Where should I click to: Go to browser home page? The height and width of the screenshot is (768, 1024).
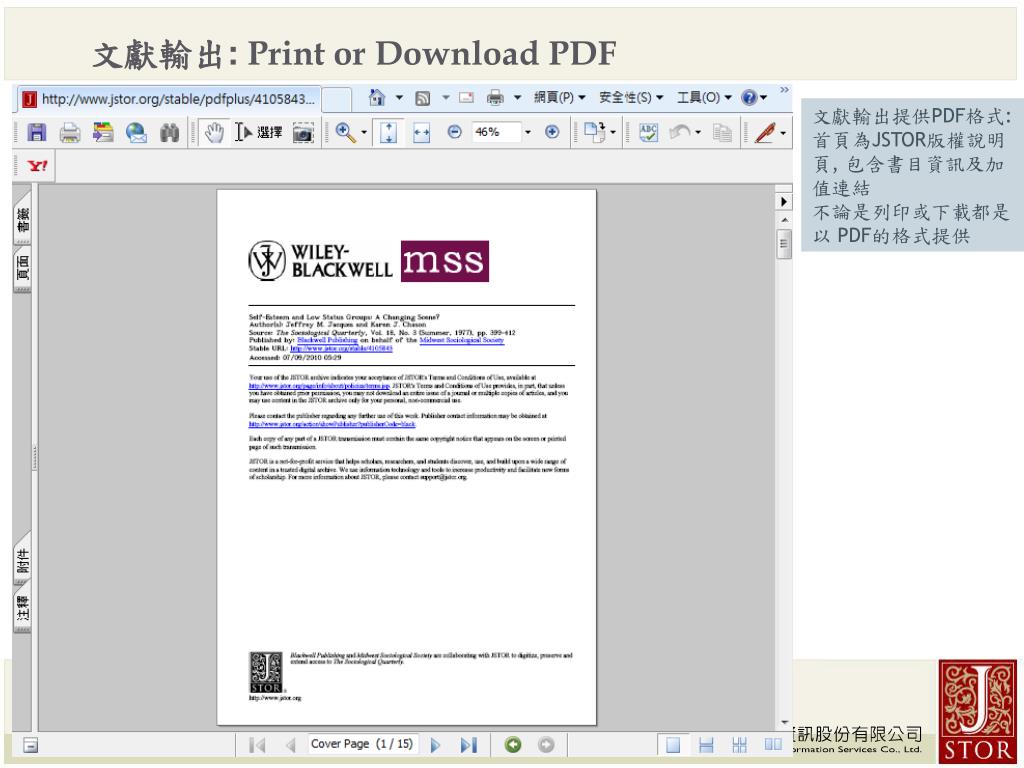coord(377,98)
